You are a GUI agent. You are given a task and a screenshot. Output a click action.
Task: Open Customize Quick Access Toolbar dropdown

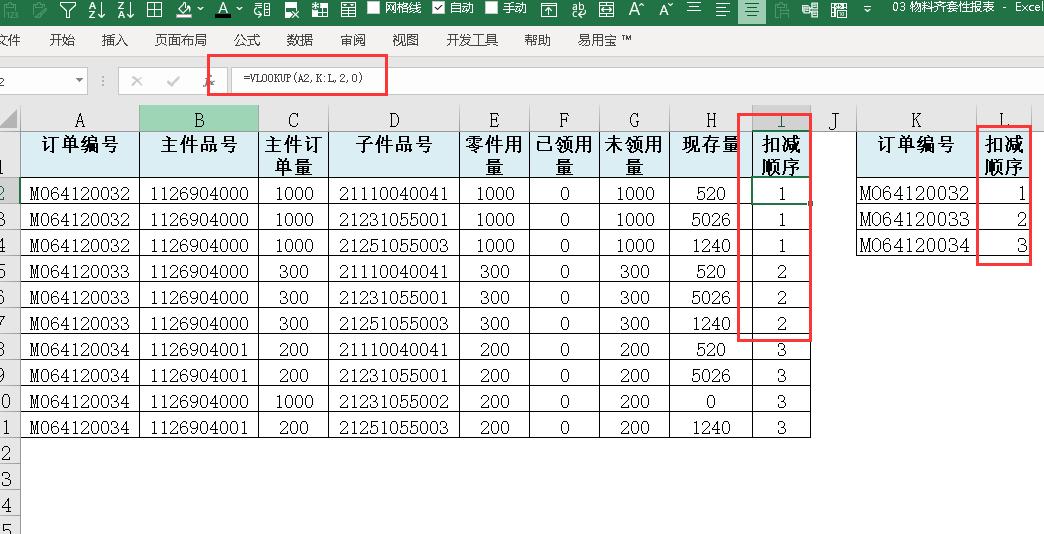868,9
